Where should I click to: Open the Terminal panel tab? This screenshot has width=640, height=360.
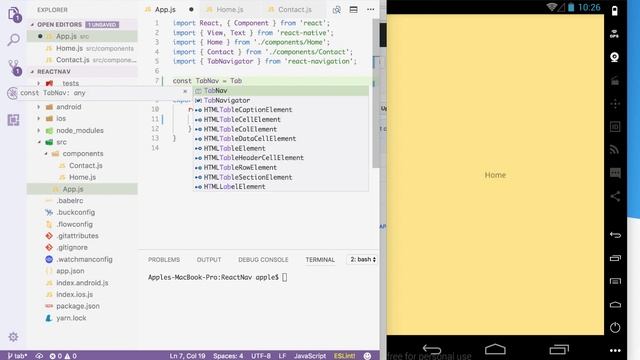point(320,260)
